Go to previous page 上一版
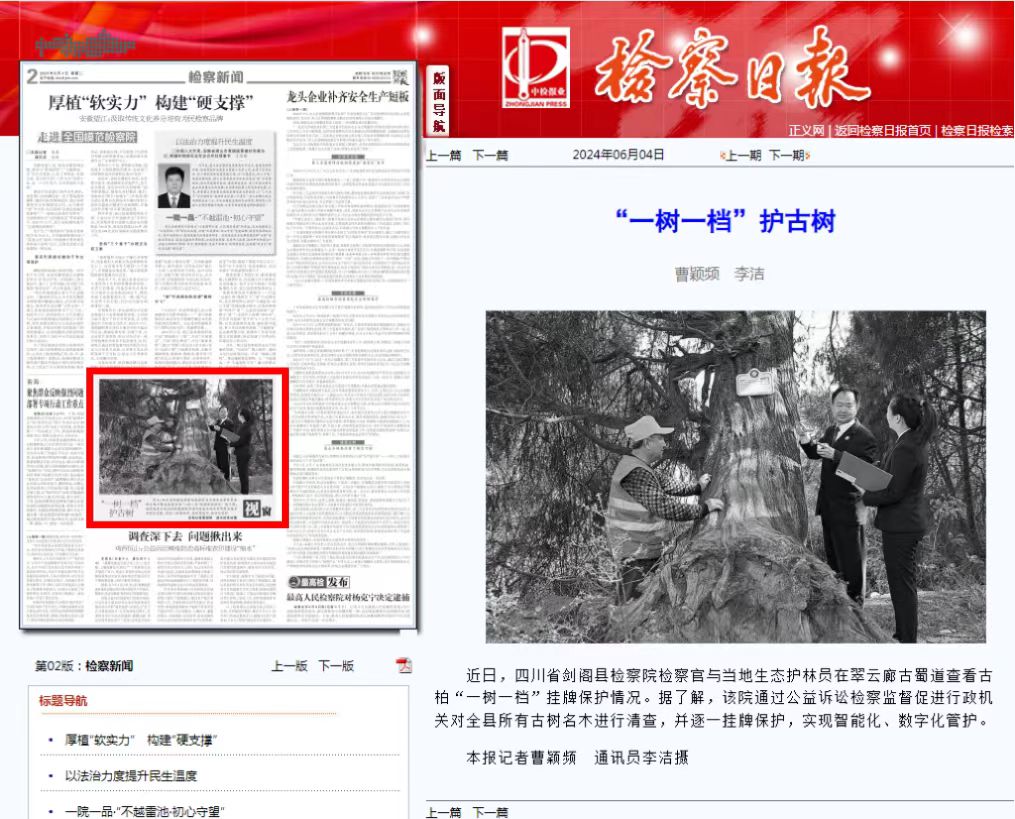This screenshot has width=1015, height=819. tap(289, 666)
